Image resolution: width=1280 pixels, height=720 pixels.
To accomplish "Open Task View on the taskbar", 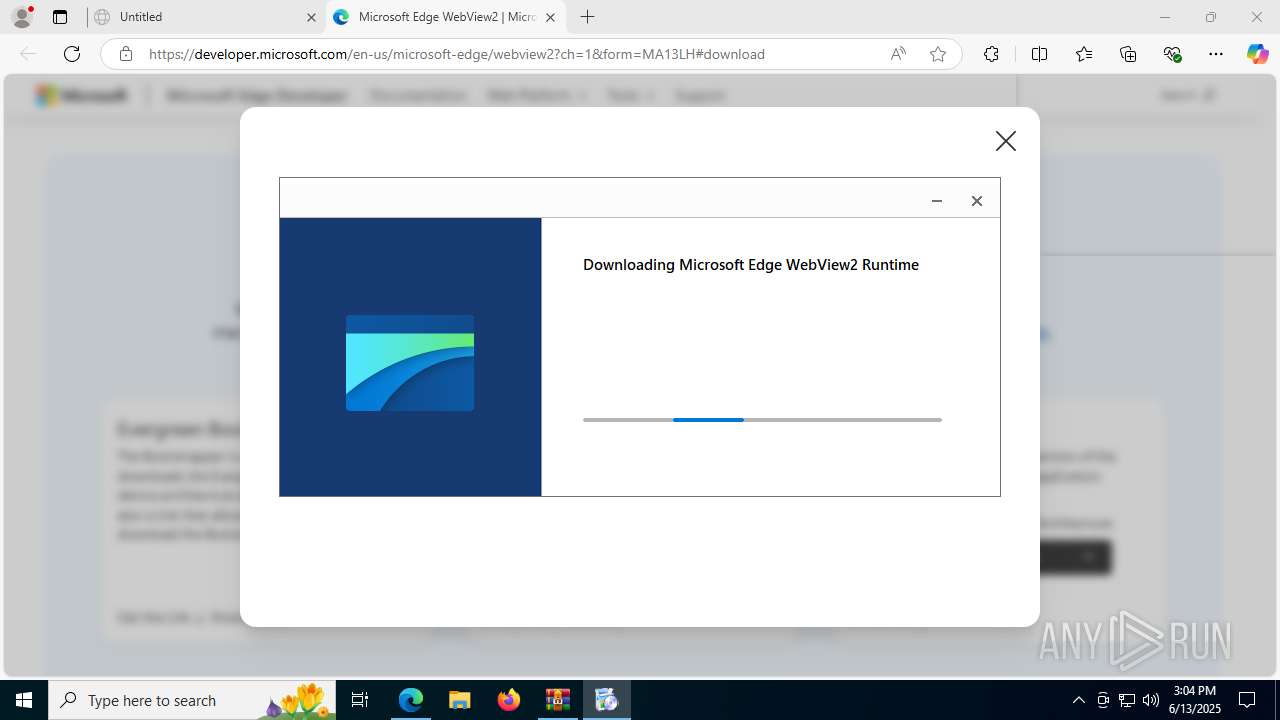I will [x=360, y=700].
